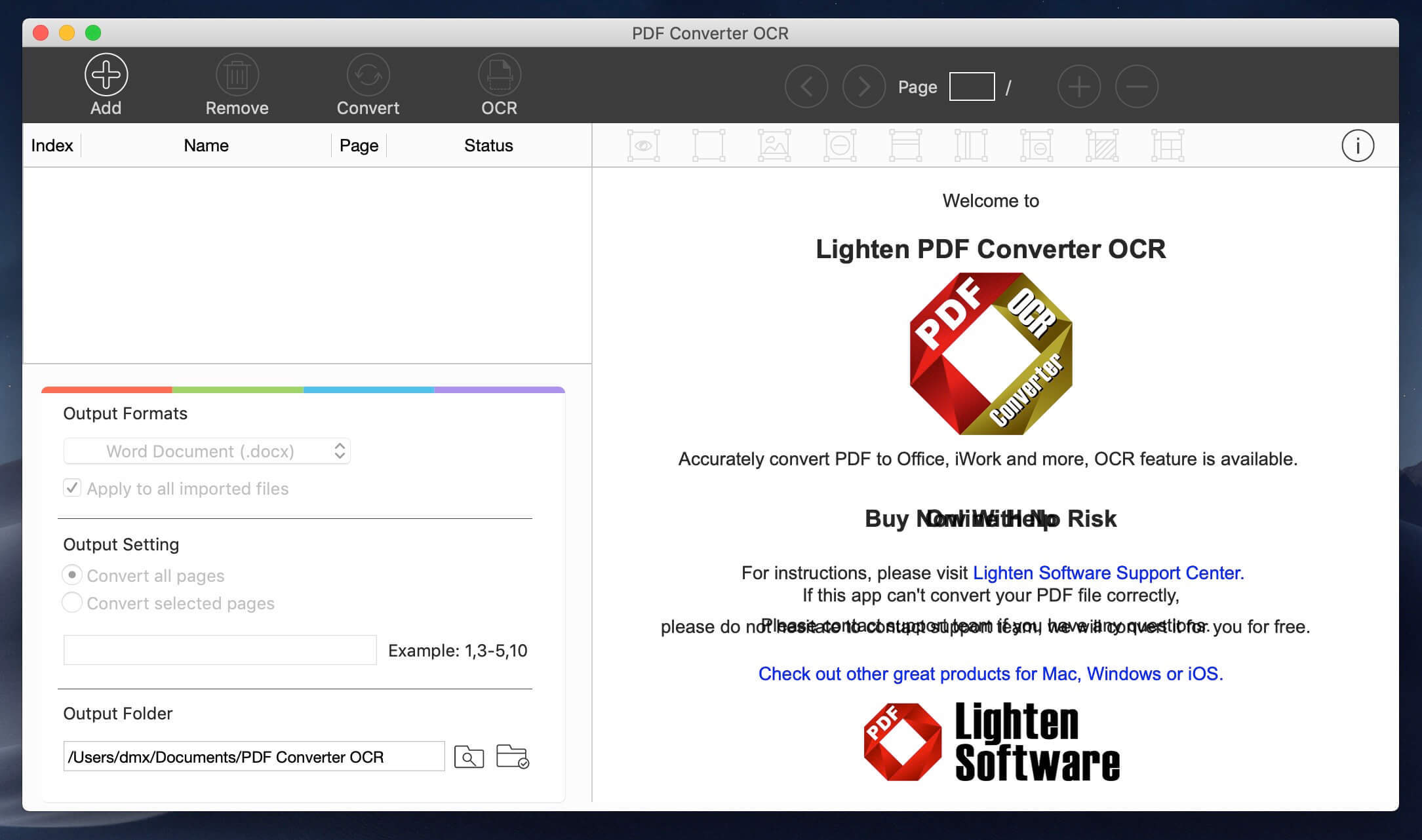Image resolution: width=1422 pixels, height=840 pixels.
Task: Select the vertical column split tool
Action: tap(971, 145)
